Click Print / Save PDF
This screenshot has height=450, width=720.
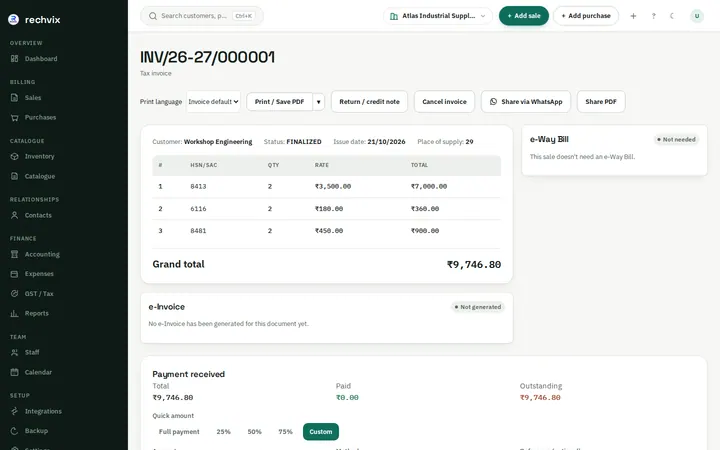[280, 102]
